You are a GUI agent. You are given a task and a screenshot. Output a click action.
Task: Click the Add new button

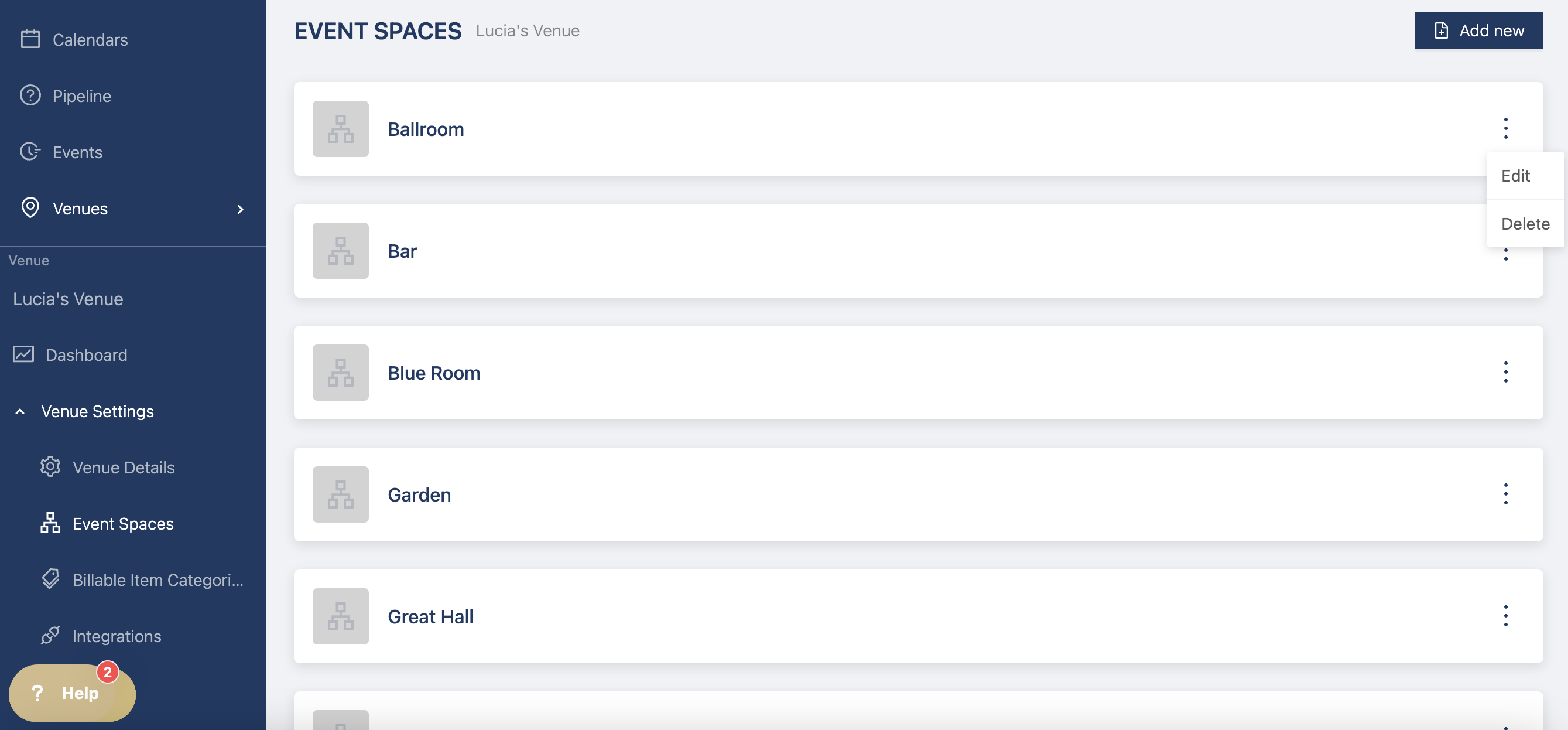click(x=1478, y=30)
